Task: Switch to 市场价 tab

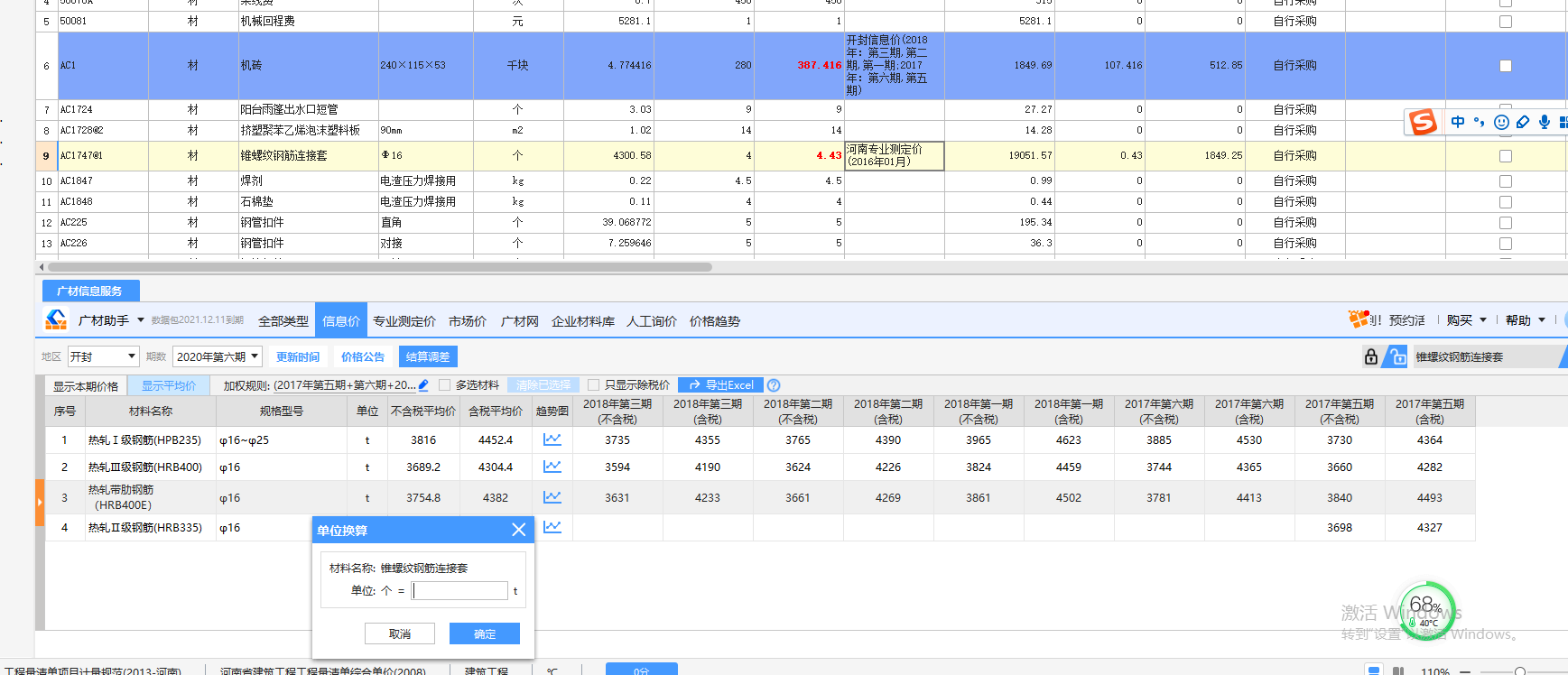Action: pos(468,321)
